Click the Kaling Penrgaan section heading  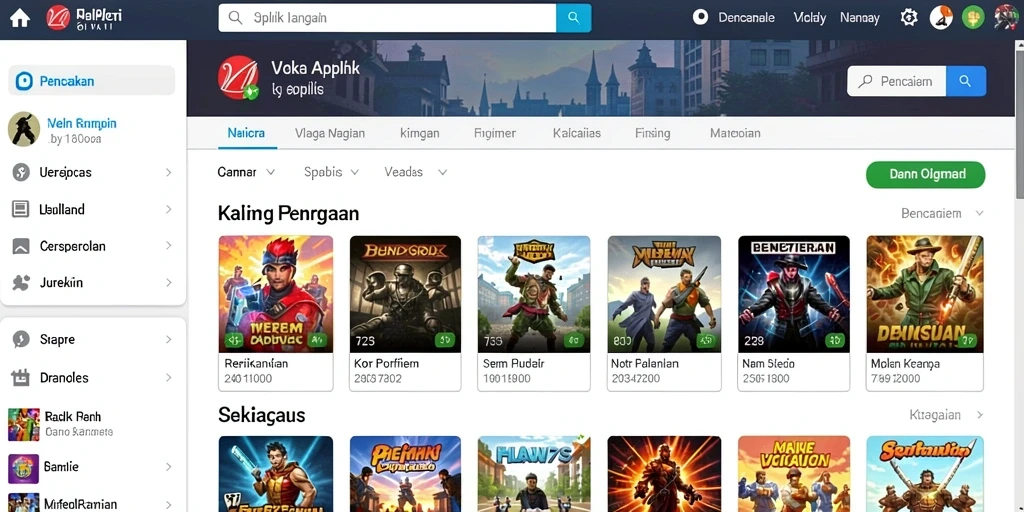coord(288,214)
